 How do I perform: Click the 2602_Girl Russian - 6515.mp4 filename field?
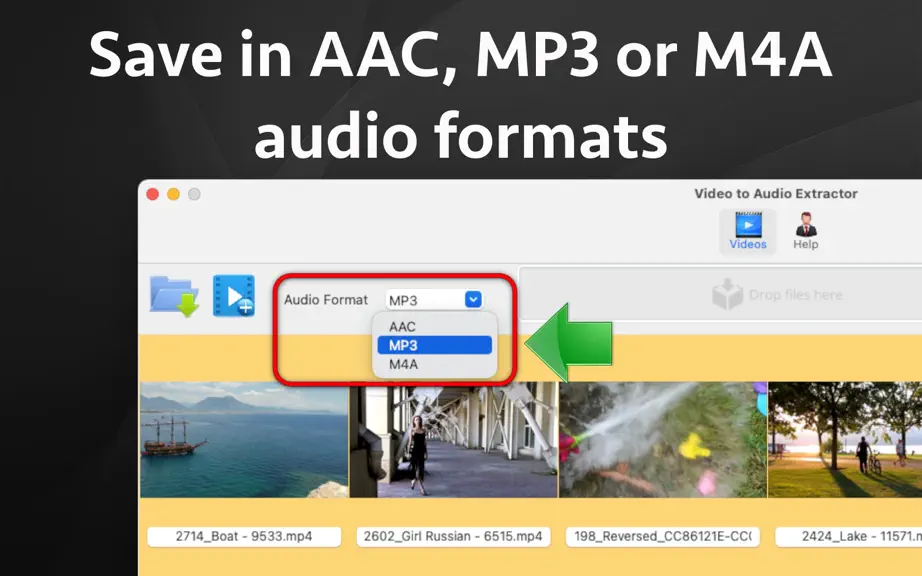[x=453, y=536]
